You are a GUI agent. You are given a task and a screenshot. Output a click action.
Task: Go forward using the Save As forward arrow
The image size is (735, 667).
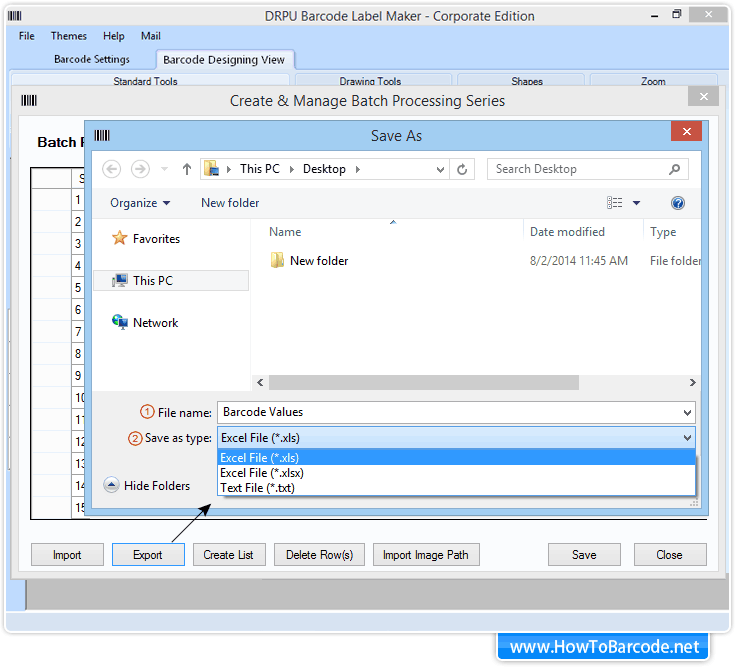pos(140,169)
